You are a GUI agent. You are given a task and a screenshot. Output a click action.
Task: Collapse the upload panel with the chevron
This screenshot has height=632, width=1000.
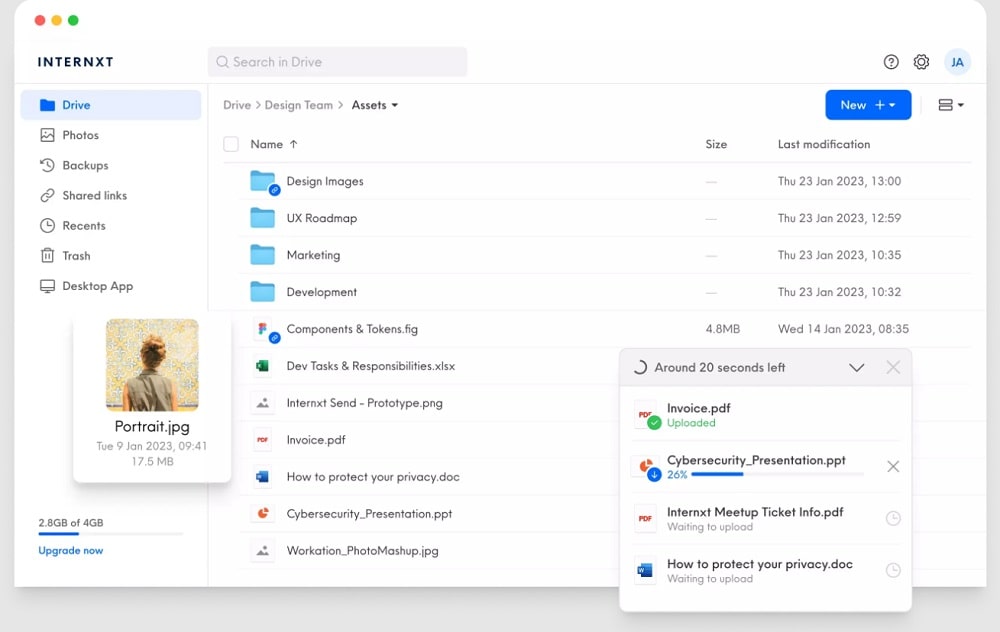pos(857,368)
